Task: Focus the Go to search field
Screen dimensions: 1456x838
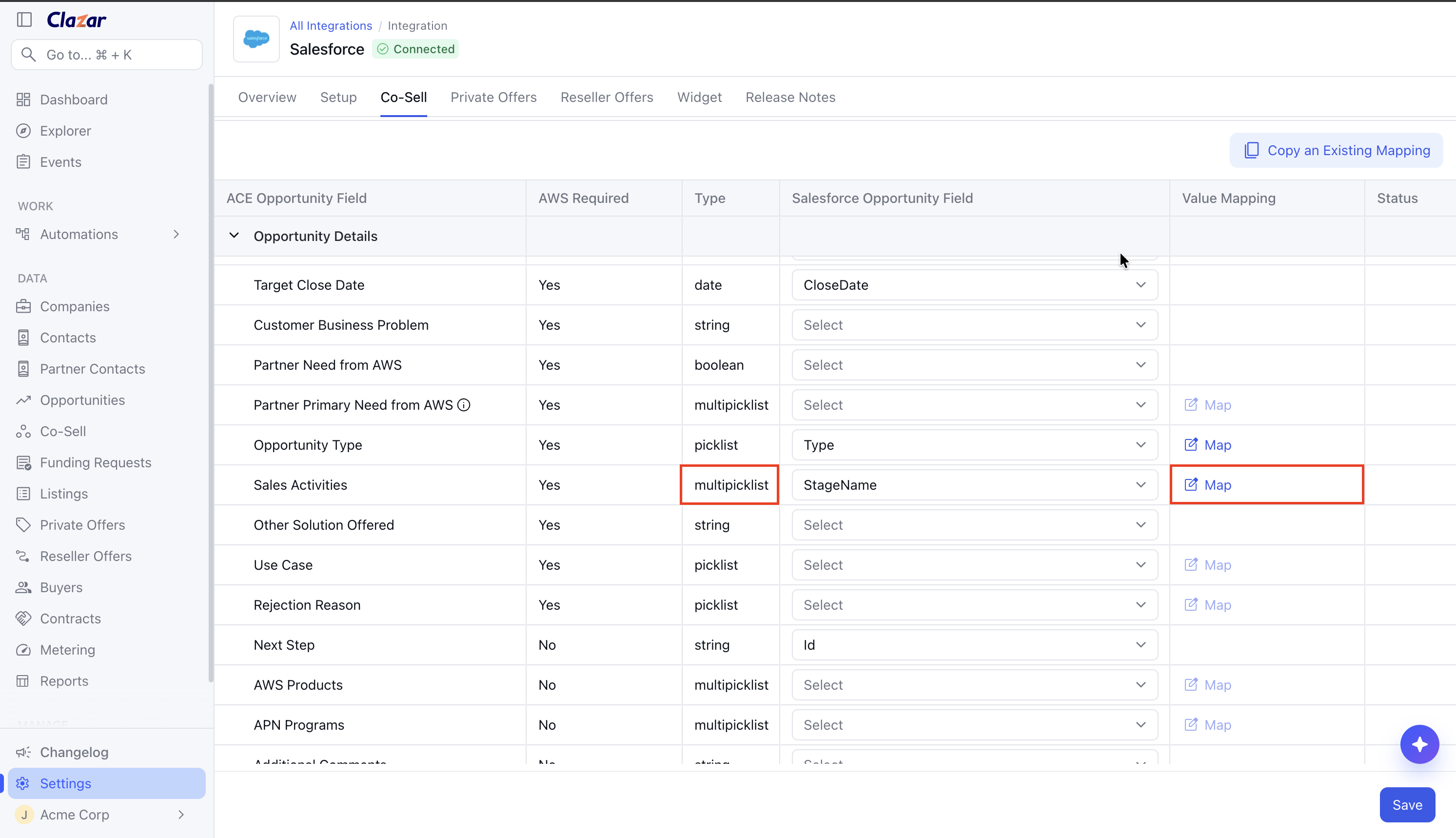Action: click(x=107, y=55)
